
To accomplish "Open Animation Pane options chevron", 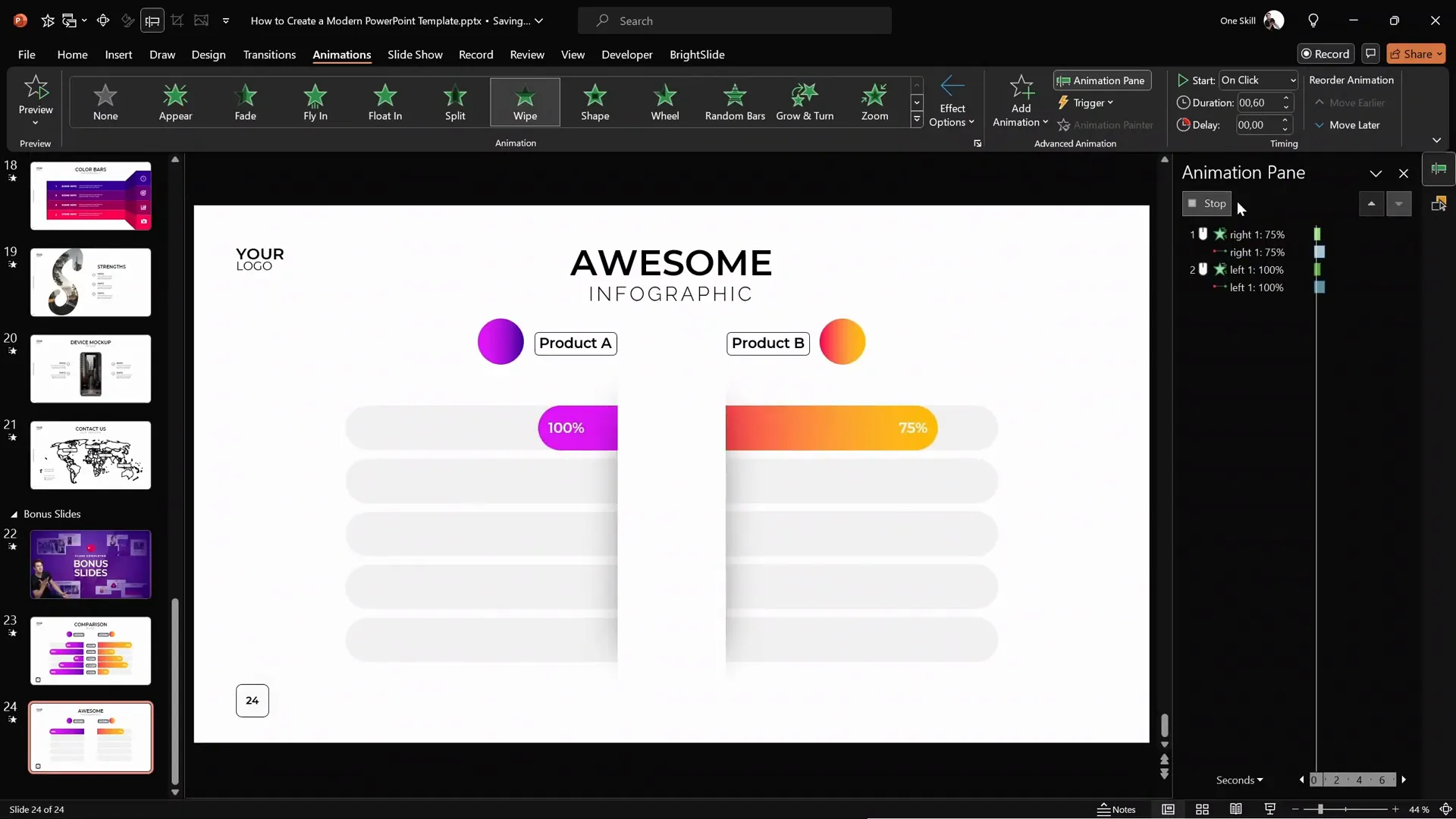I will (1376, 174).
